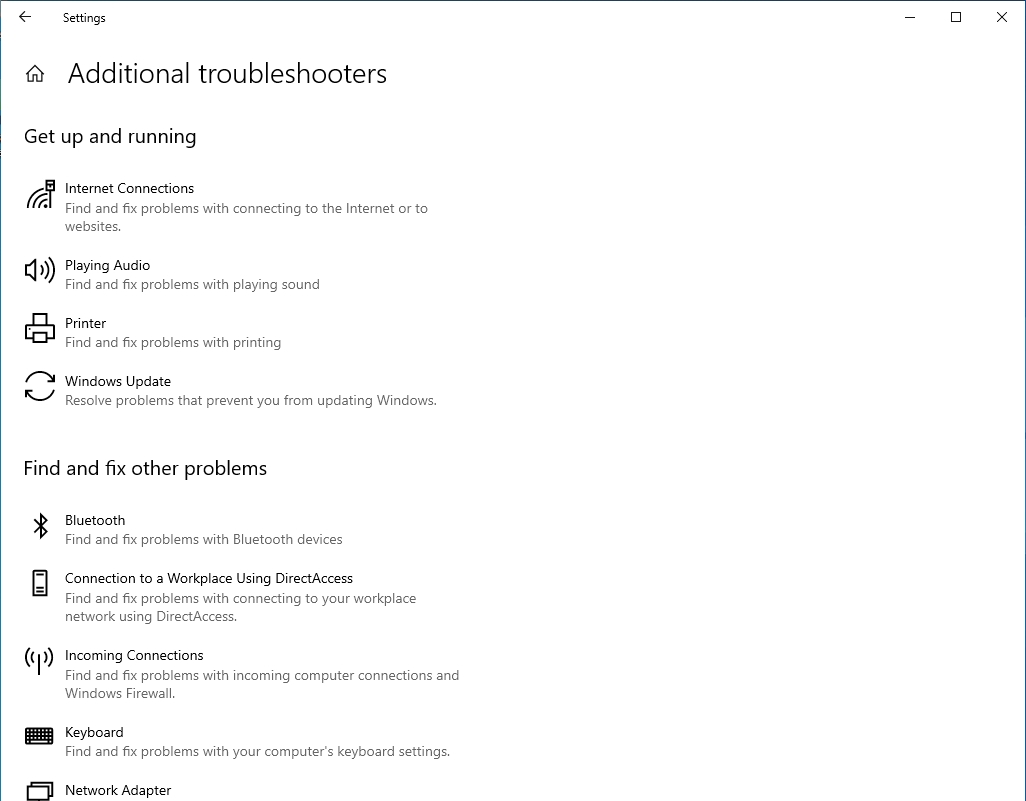Click the Bluetooth symbol icon
The height and width of the screenshot is (801, 1026).
coord(40,526)
